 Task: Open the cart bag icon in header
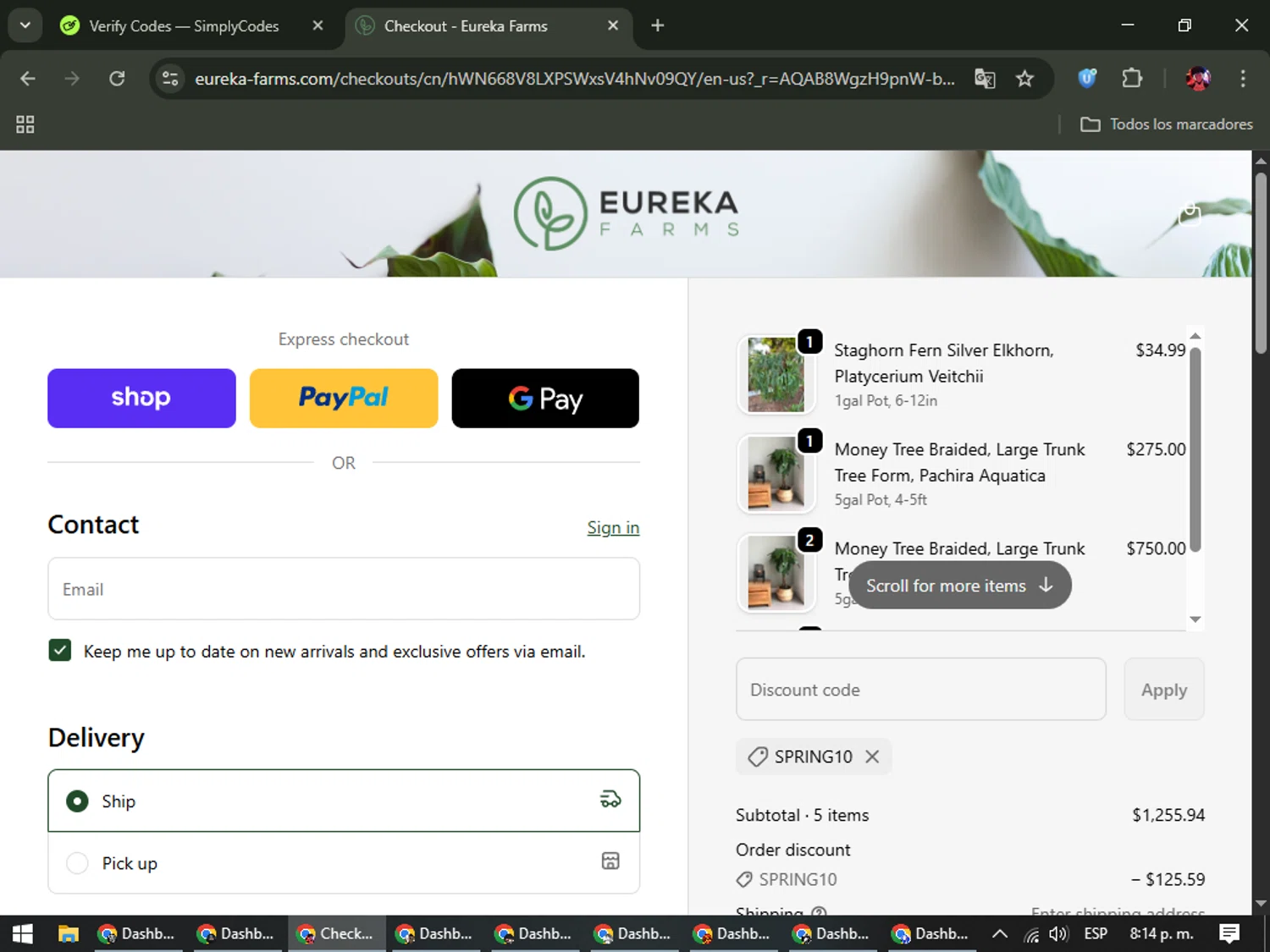click(x=1190, y=214)
